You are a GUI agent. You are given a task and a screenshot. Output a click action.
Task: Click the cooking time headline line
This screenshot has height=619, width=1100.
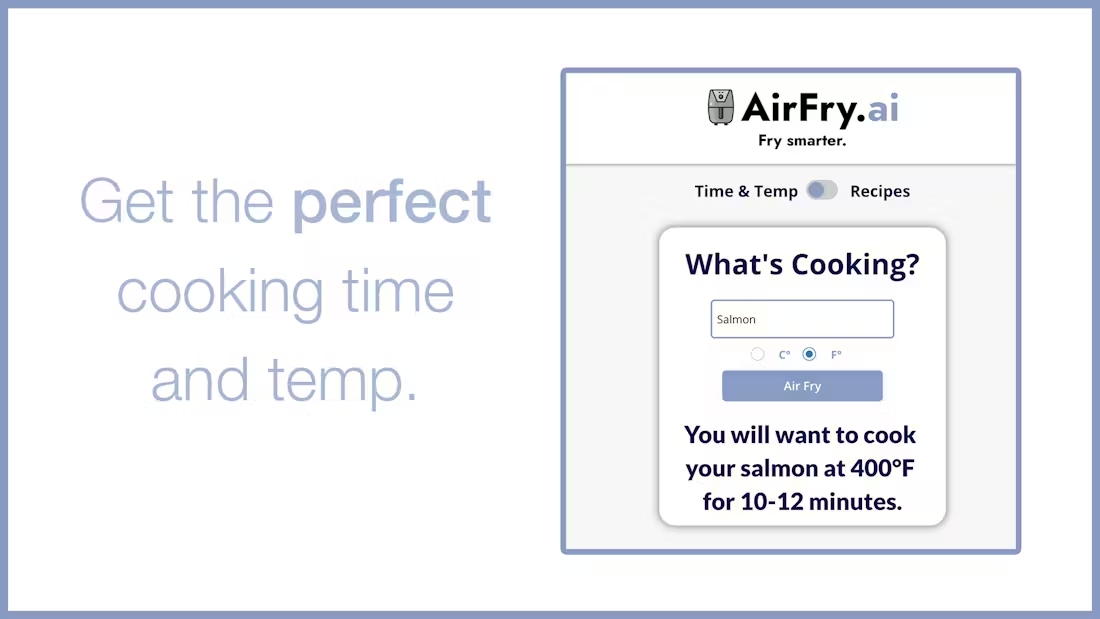[x=286, y=292]
